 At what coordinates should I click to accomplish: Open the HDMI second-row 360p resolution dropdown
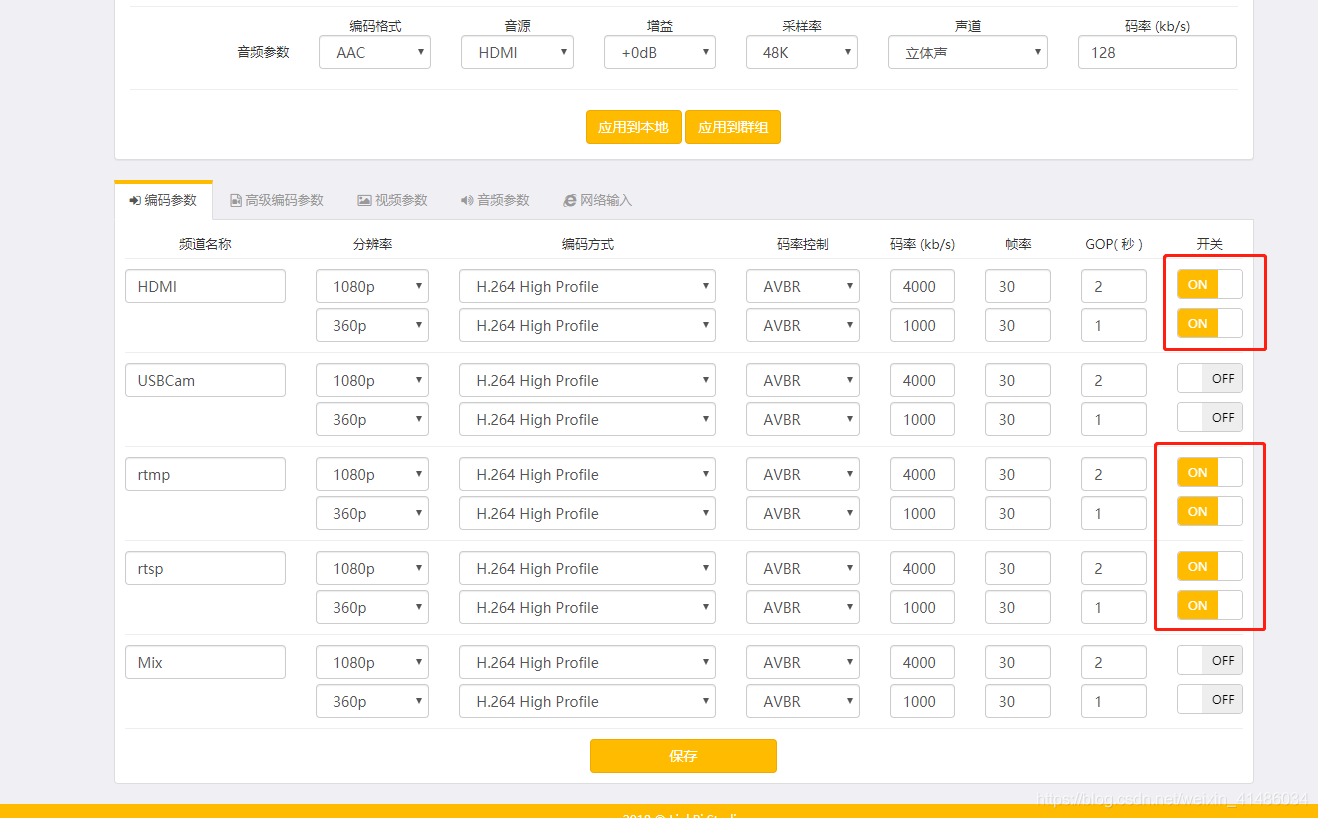[373, 325]
